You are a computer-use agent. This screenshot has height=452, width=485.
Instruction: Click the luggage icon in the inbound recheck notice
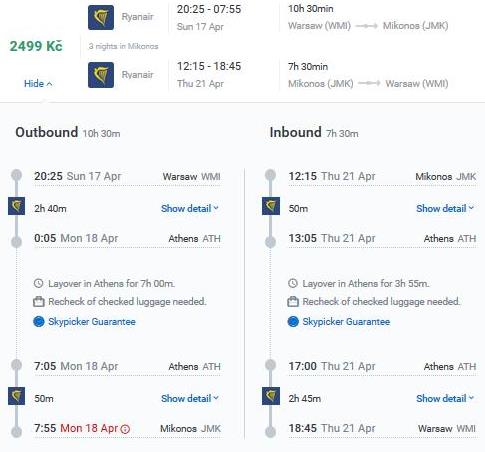pyautogui.click(x=293, y=302)
